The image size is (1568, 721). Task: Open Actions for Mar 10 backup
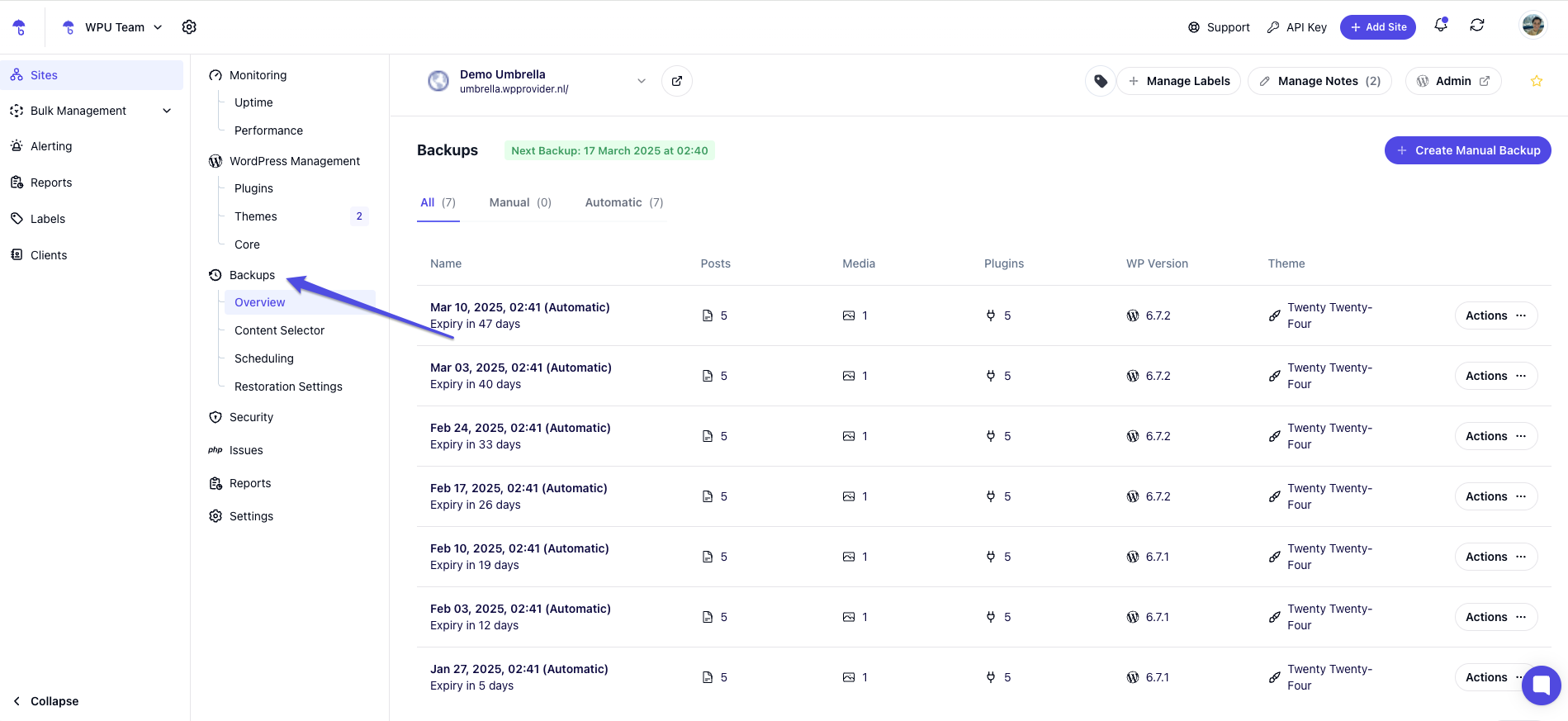(1495, 315)
